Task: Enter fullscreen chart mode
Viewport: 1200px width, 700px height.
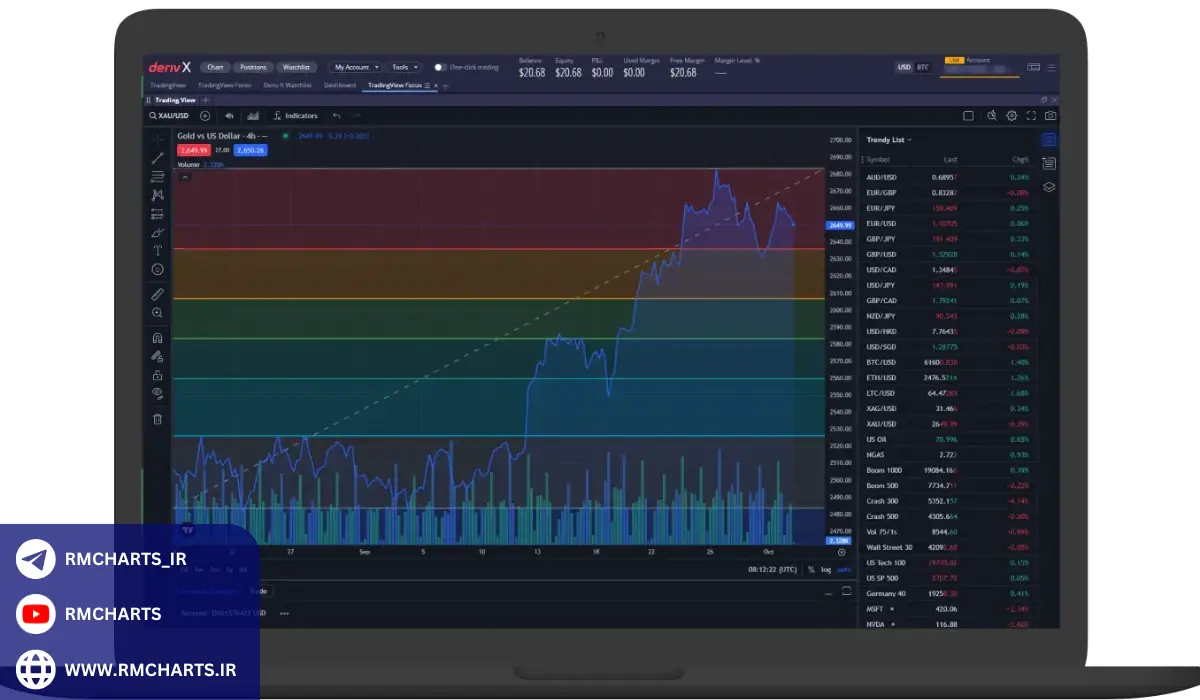Action: tap(1031, 116)
